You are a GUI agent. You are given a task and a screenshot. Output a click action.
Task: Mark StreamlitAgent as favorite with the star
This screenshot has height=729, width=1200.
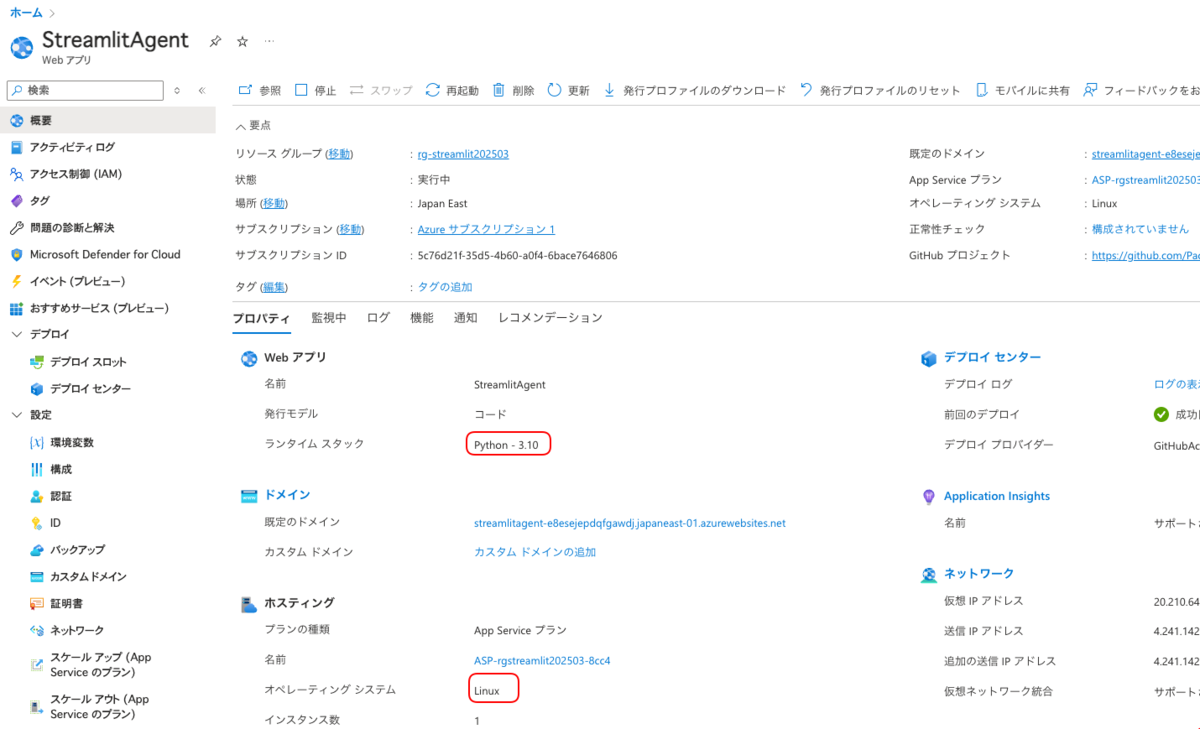[242, 41]
